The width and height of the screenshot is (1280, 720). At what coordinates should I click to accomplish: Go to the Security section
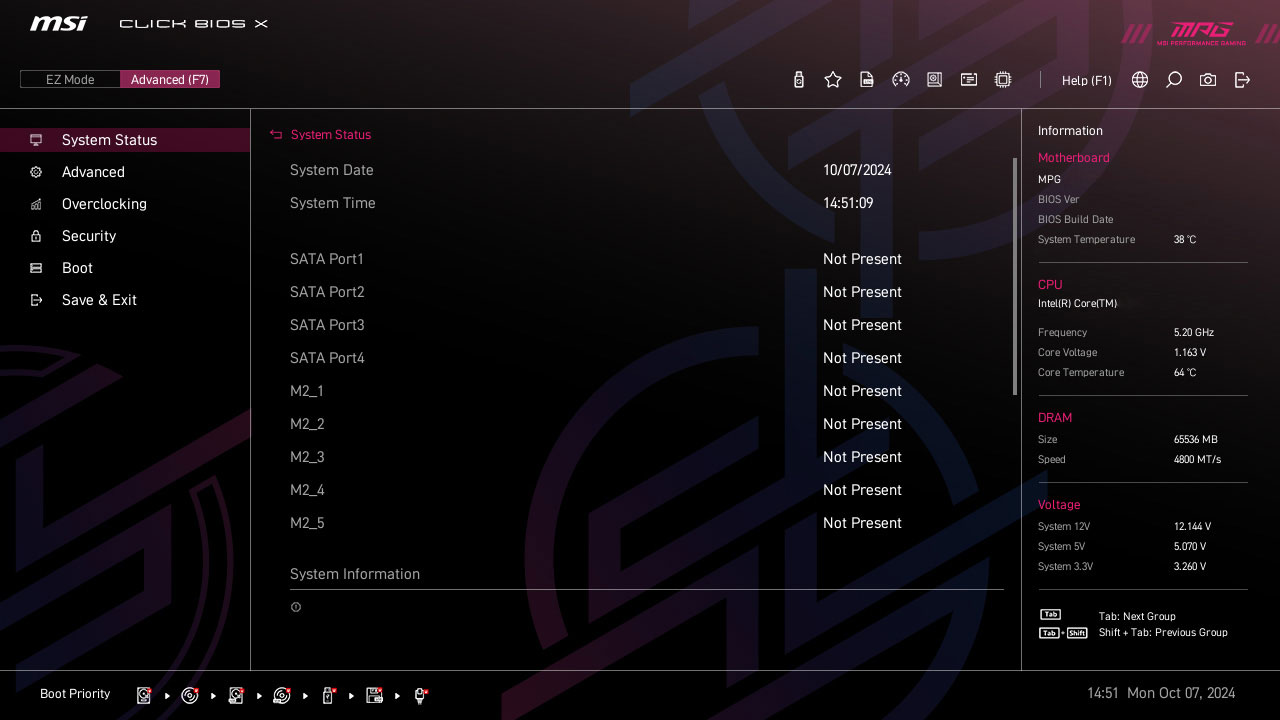89,236
